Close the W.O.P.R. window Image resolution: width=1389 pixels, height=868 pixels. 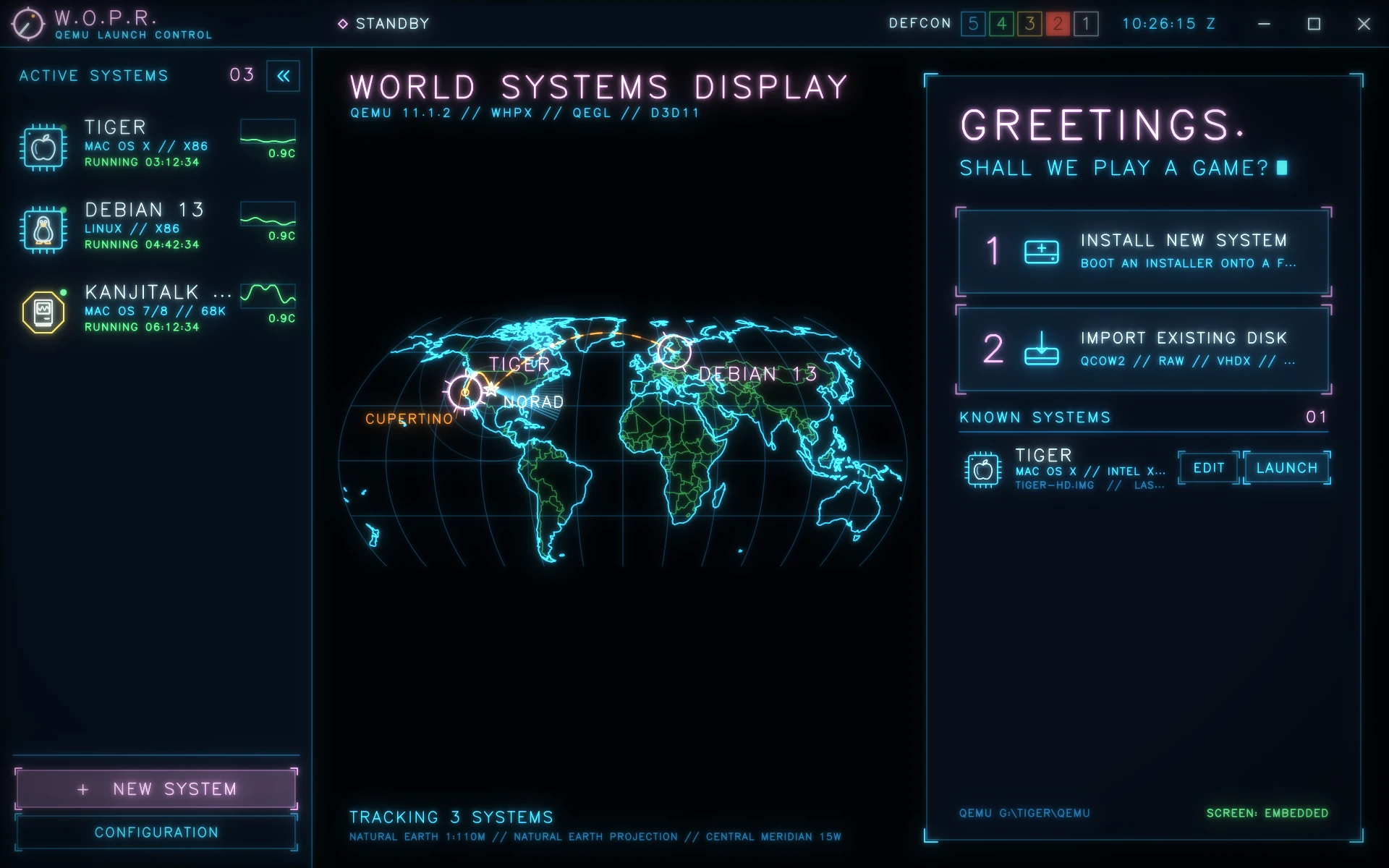1364,24
